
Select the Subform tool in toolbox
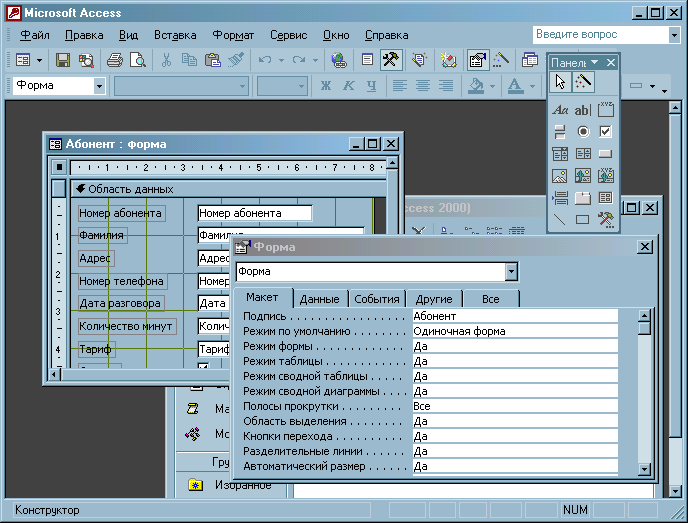click(x=606, y=197)
